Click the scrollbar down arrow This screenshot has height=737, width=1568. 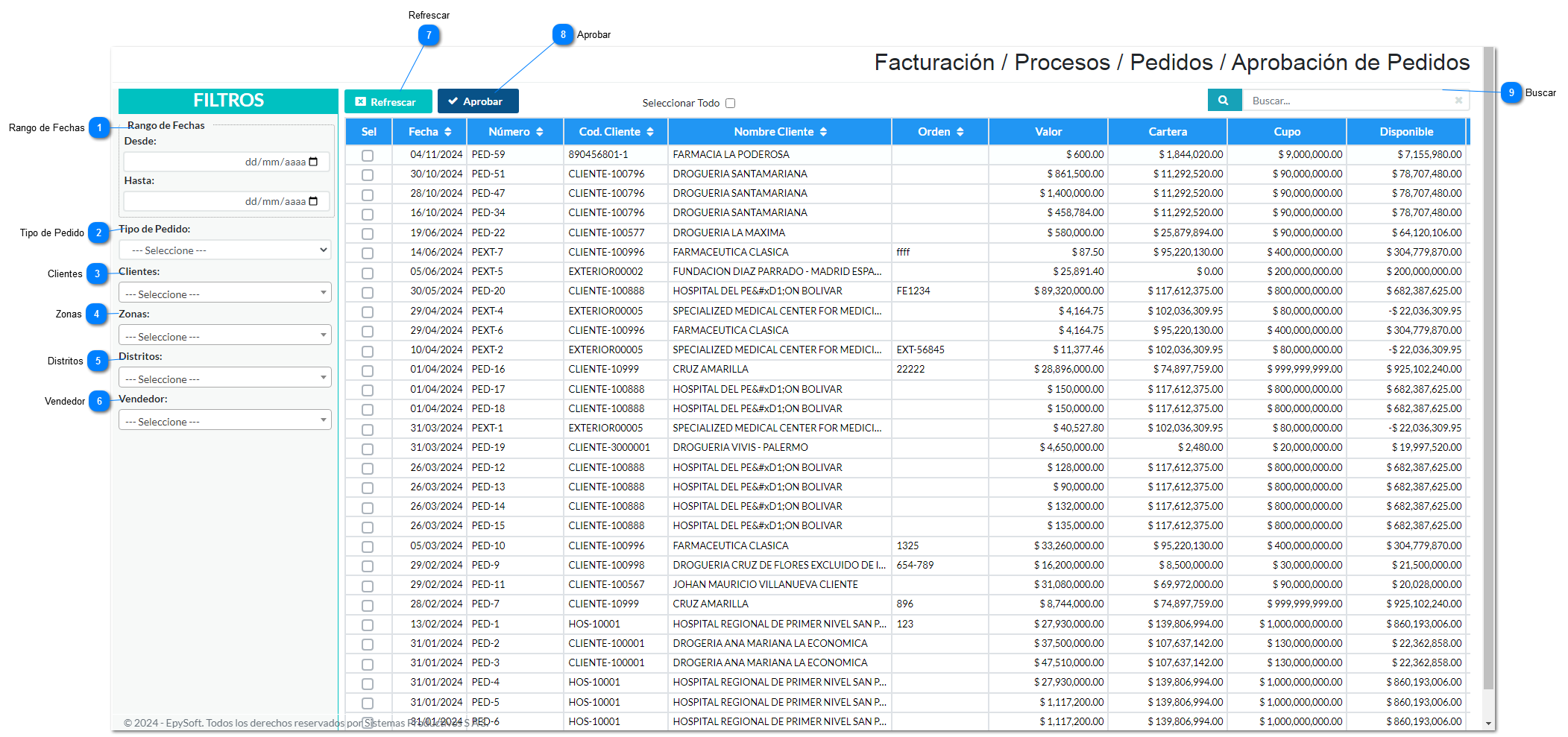[x=1489, y=724]
